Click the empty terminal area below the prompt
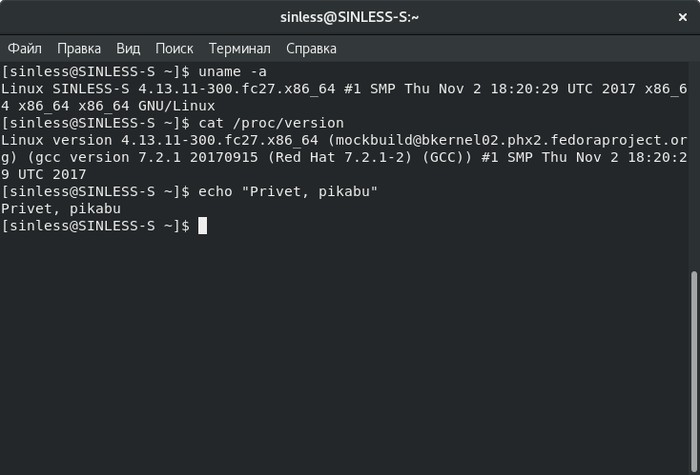Image resolution: width=700 pixels, height=475 pixels. pyautogui.click(x=344, y=353)
